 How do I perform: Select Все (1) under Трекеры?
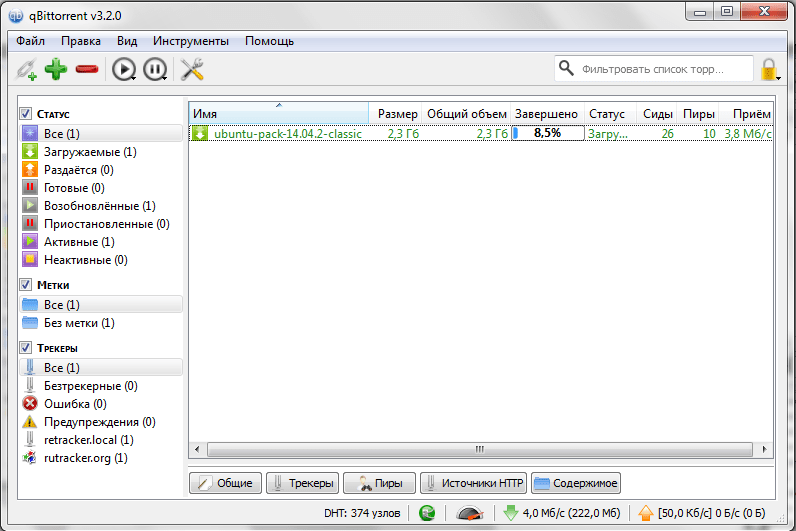[102, 368]
